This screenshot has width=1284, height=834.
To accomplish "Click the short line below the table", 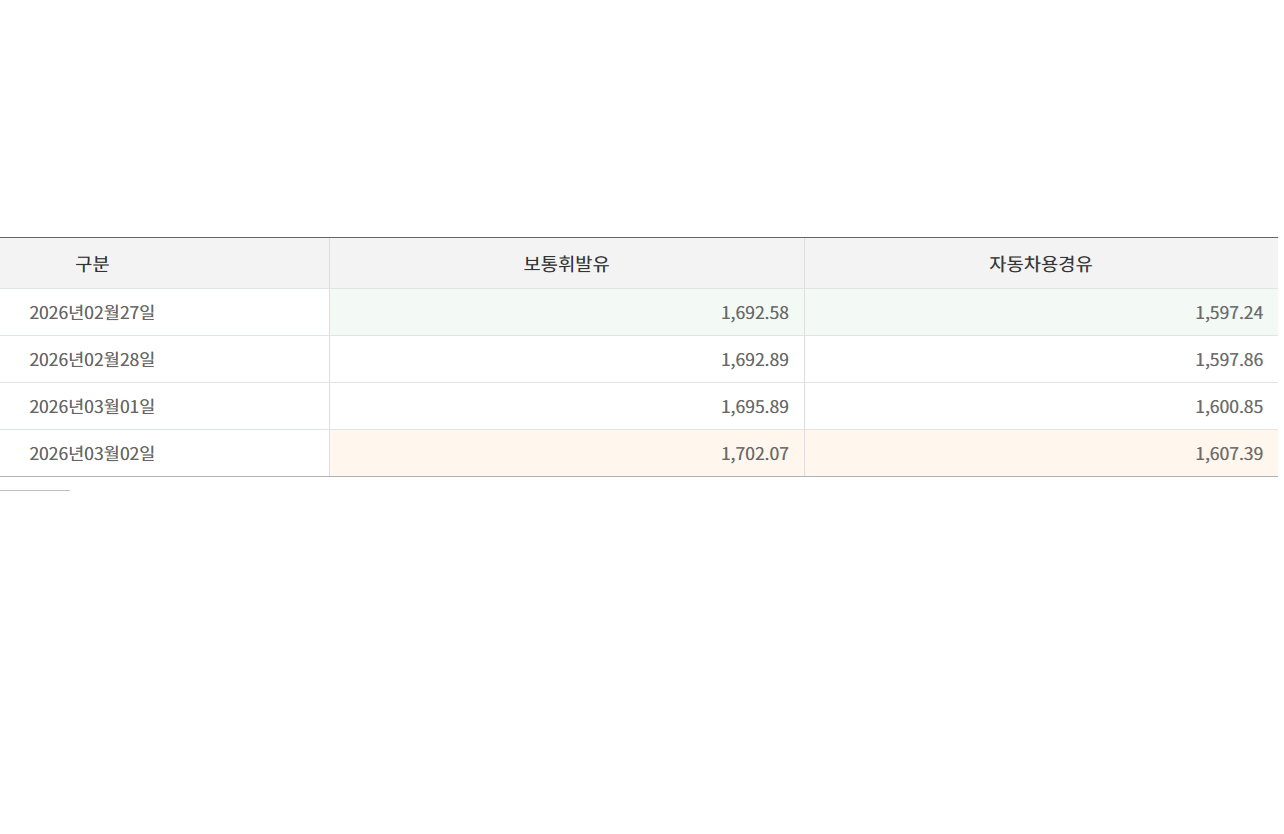I will click(x=35, y=491).
